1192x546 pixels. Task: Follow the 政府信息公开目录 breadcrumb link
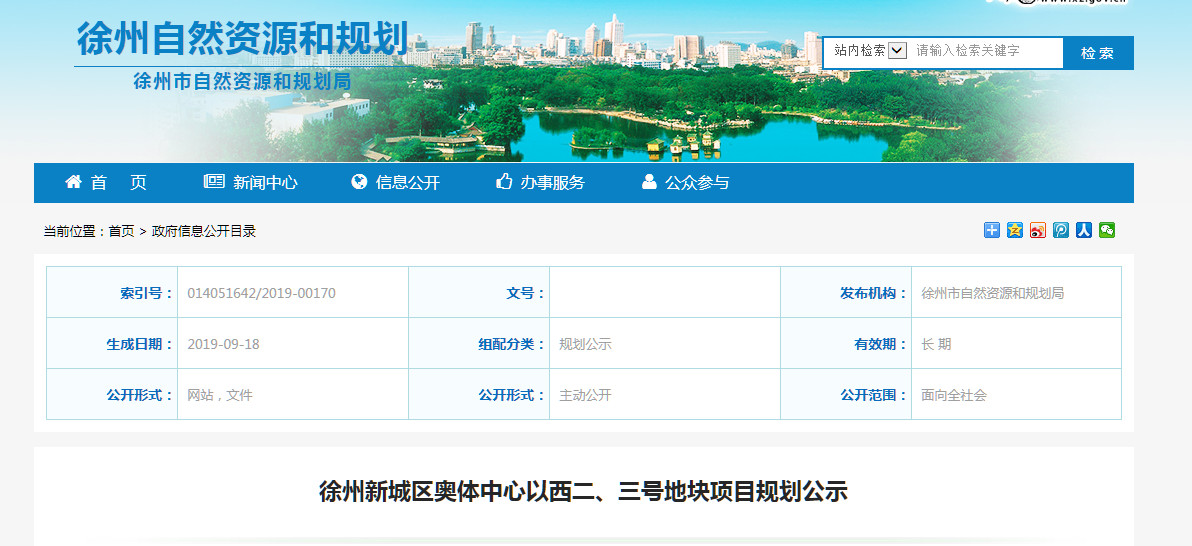pos(204,231)
